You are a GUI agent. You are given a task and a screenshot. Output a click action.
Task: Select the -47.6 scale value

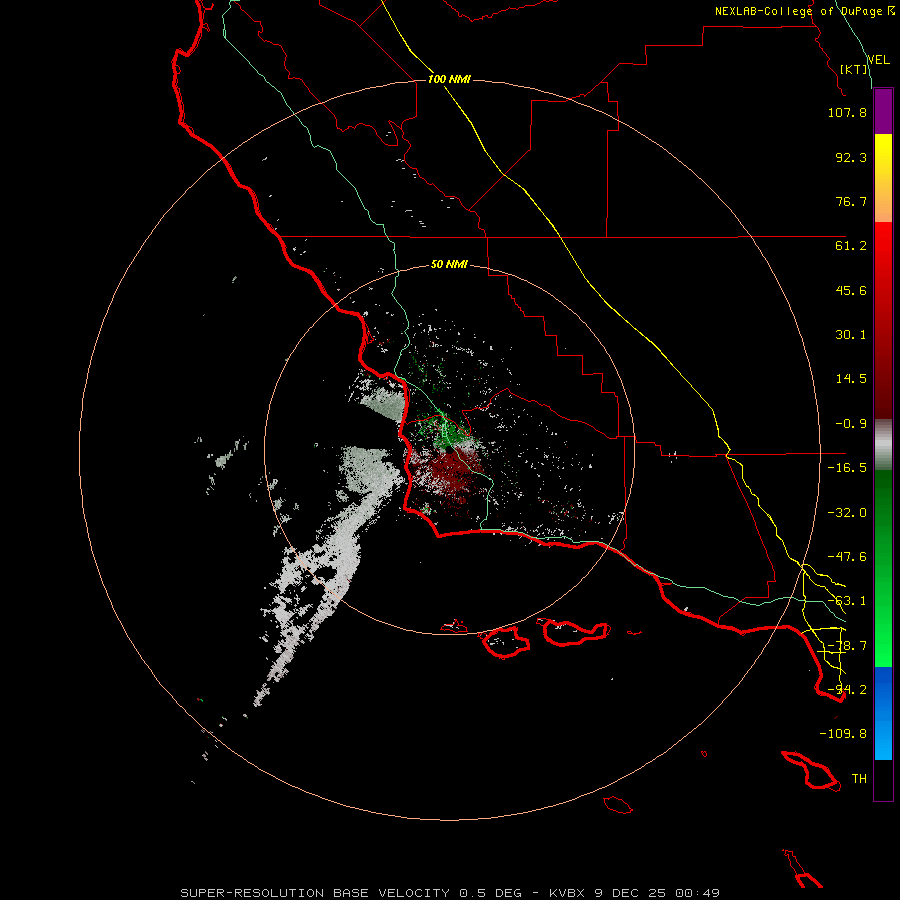(847, 557)
